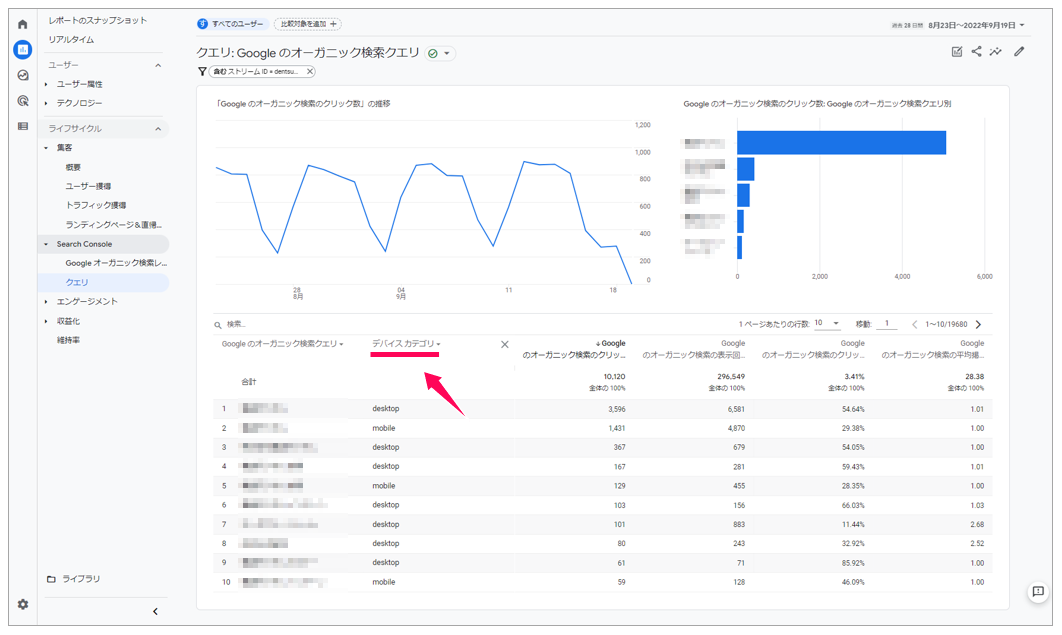
Task: Open the Advertising icon in left rail
Action: point(22,100)
